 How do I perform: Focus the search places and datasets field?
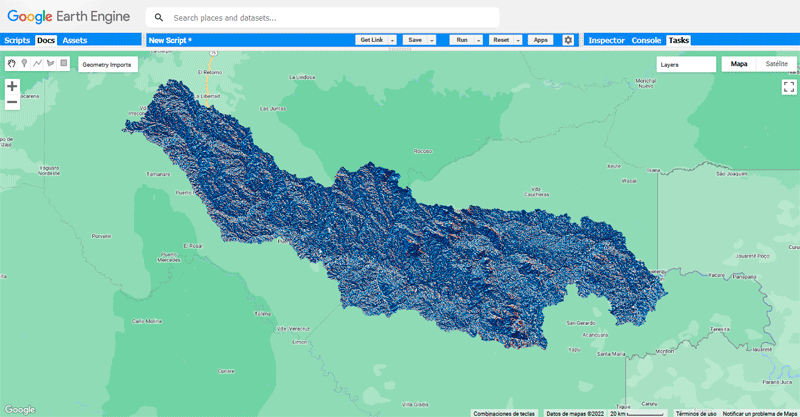pyautogui.click(x=322, y=18)
